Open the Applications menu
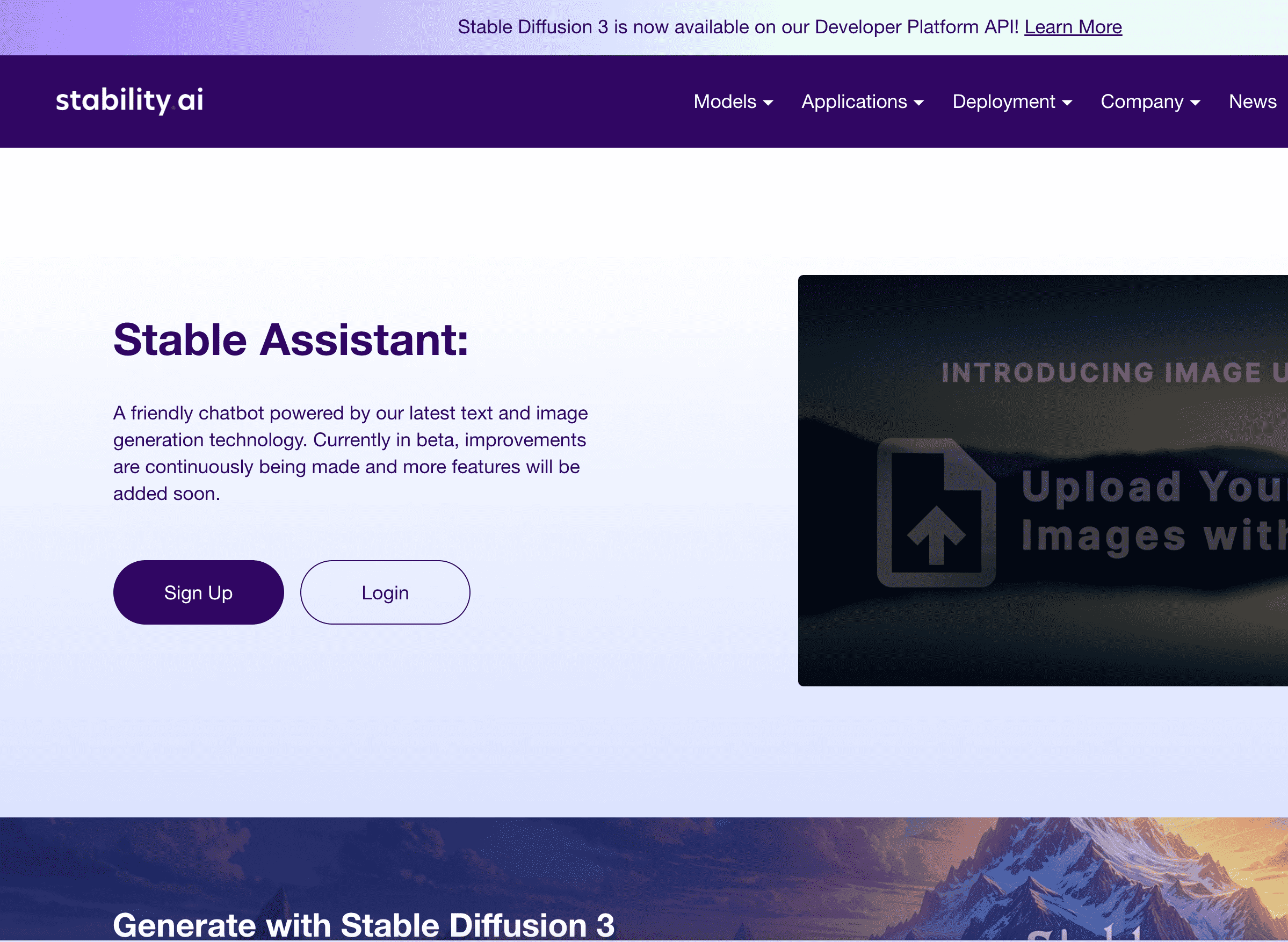The width and height of the screenshot is (1288, 942). (853, 102)
